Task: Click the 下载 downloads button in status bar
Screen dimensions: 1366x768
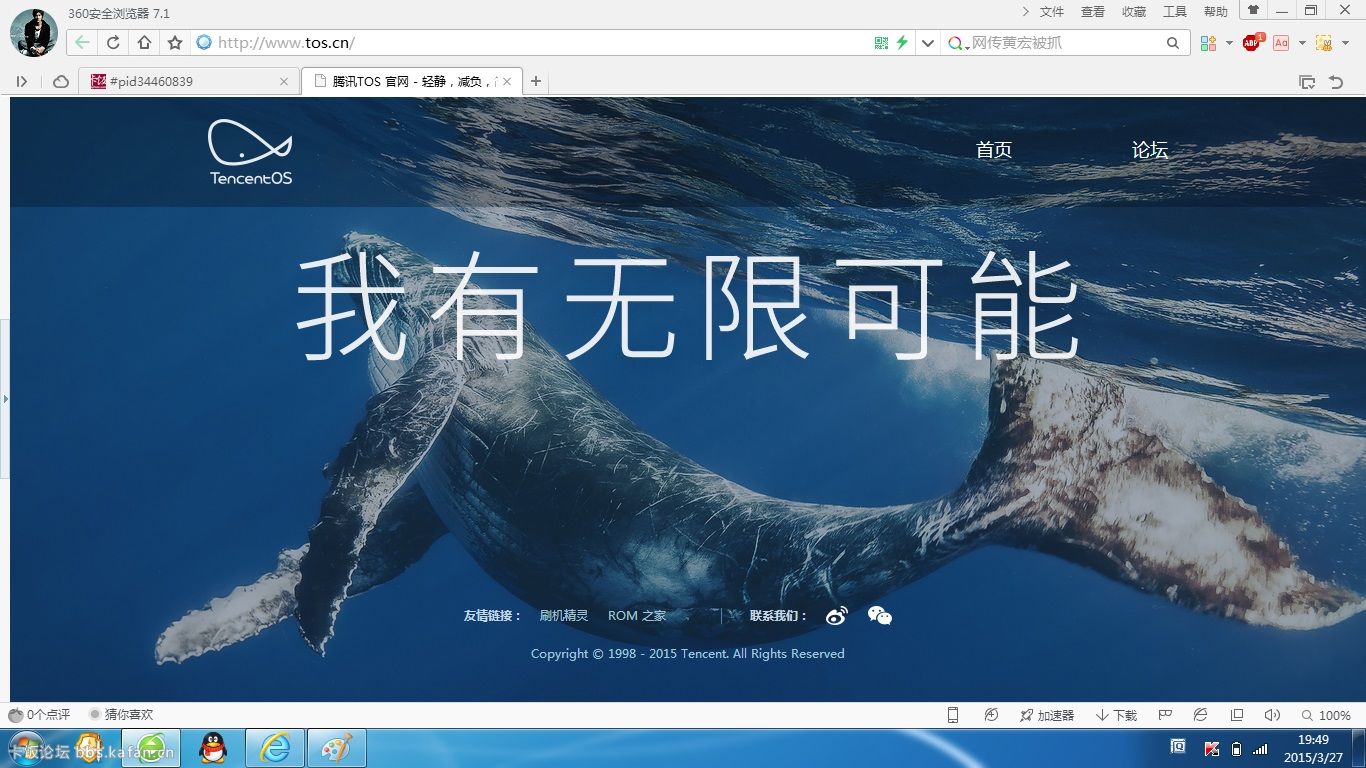Action: (1117, 715)
